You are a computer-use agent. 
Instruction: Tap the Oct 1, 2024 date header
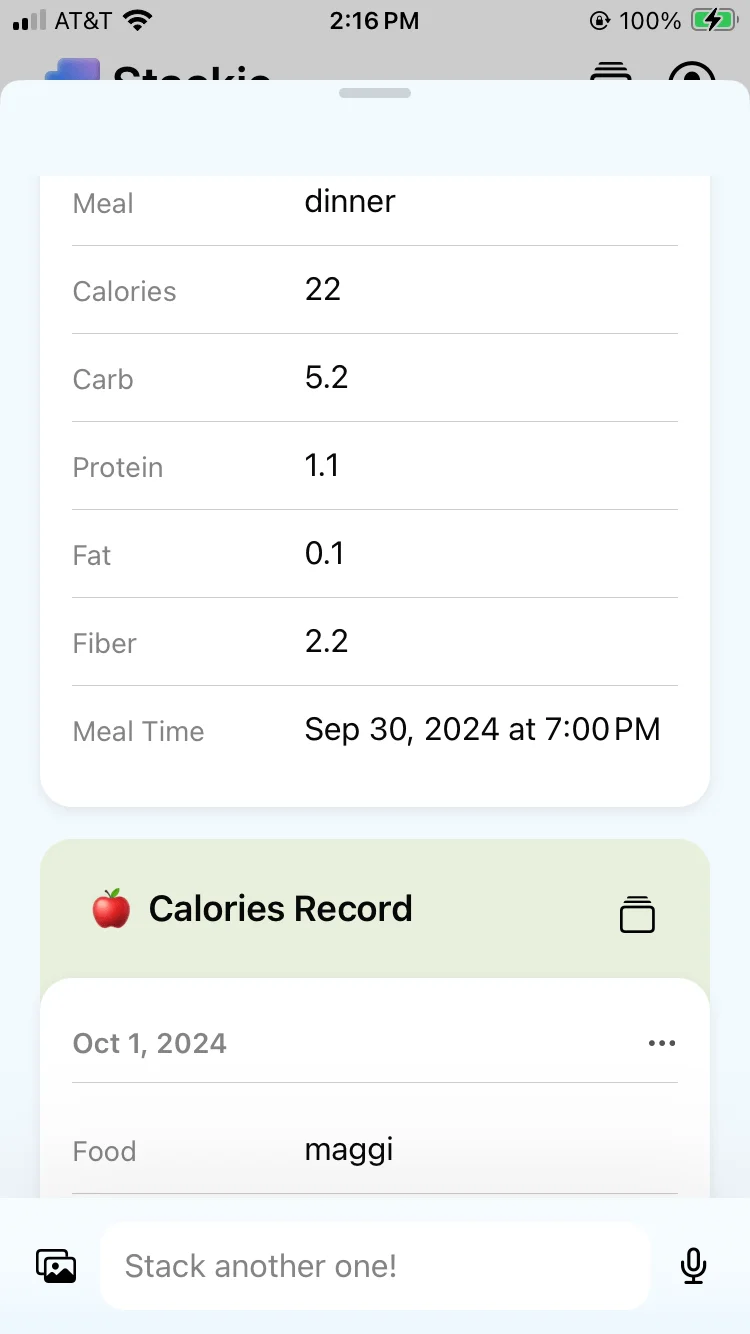(x=150, y=1043)
